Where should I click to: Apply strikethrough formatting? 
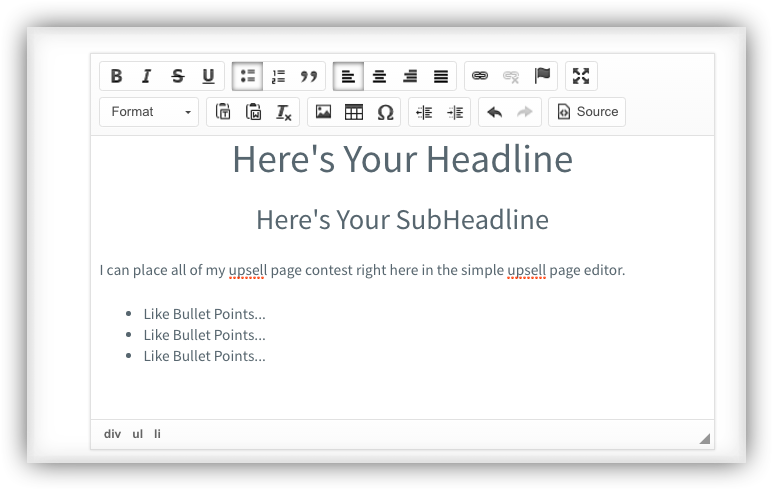click(177, 76)
